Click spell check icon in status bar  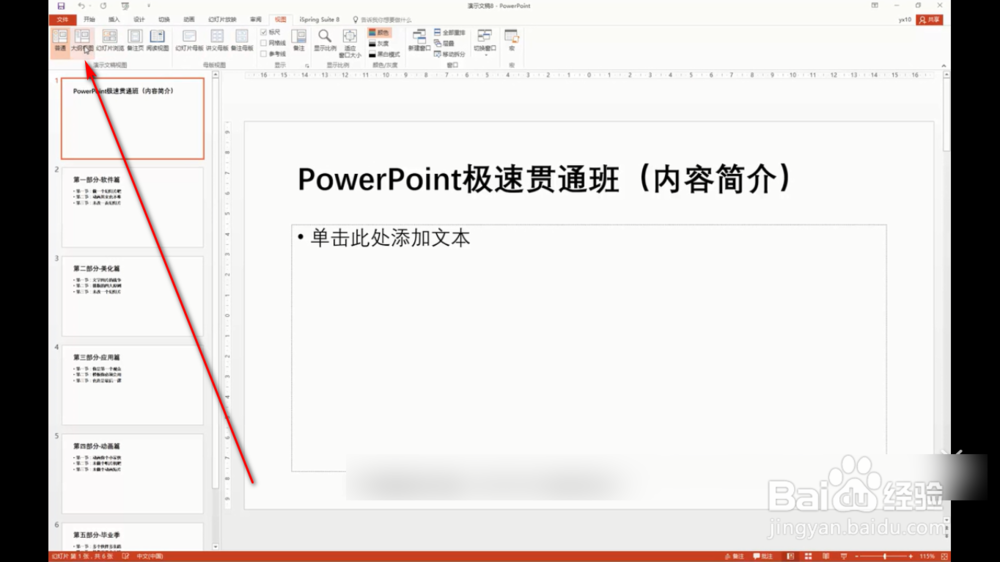[x=126, y=556]
